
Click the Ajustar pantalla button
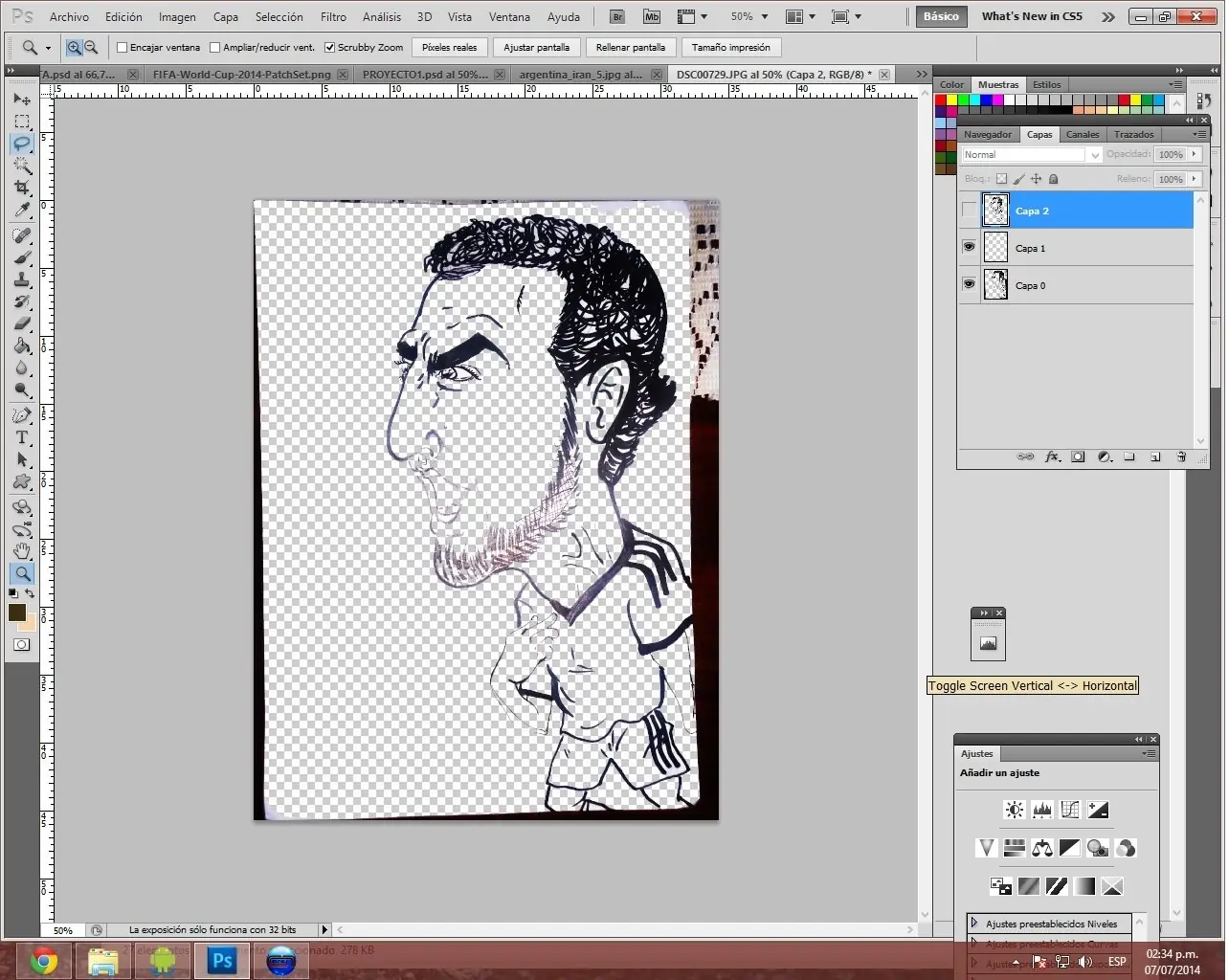(x=537, y=48)
